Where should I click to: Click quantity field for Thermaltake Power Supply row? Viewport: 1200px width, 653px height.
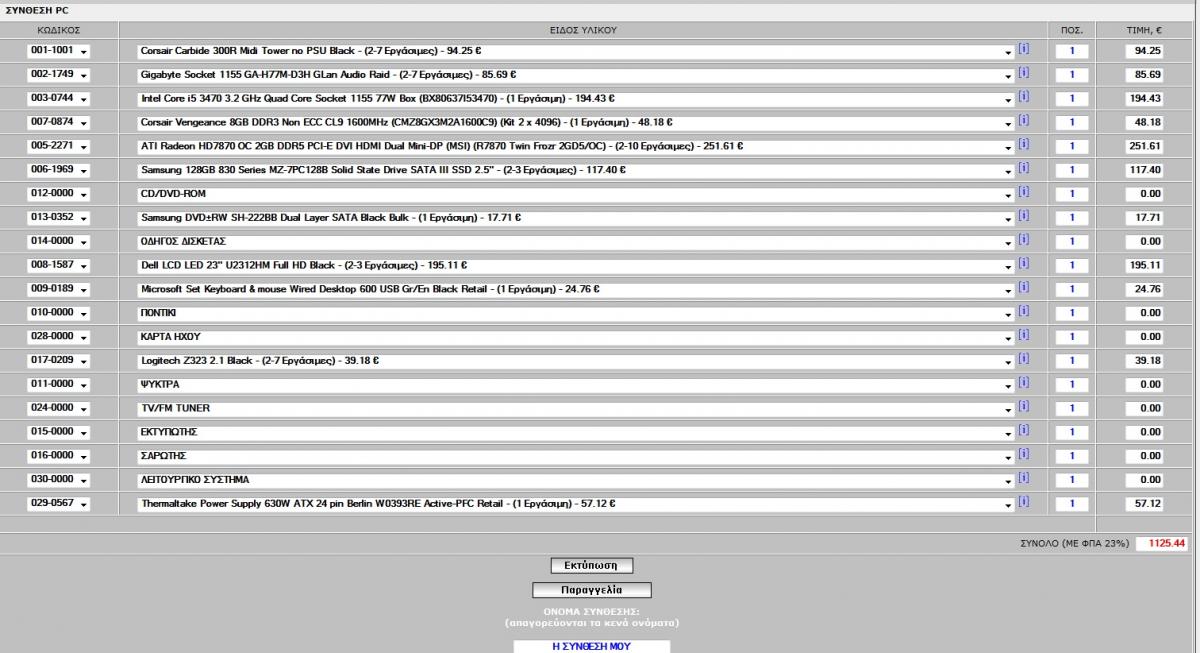(1072, 504)
